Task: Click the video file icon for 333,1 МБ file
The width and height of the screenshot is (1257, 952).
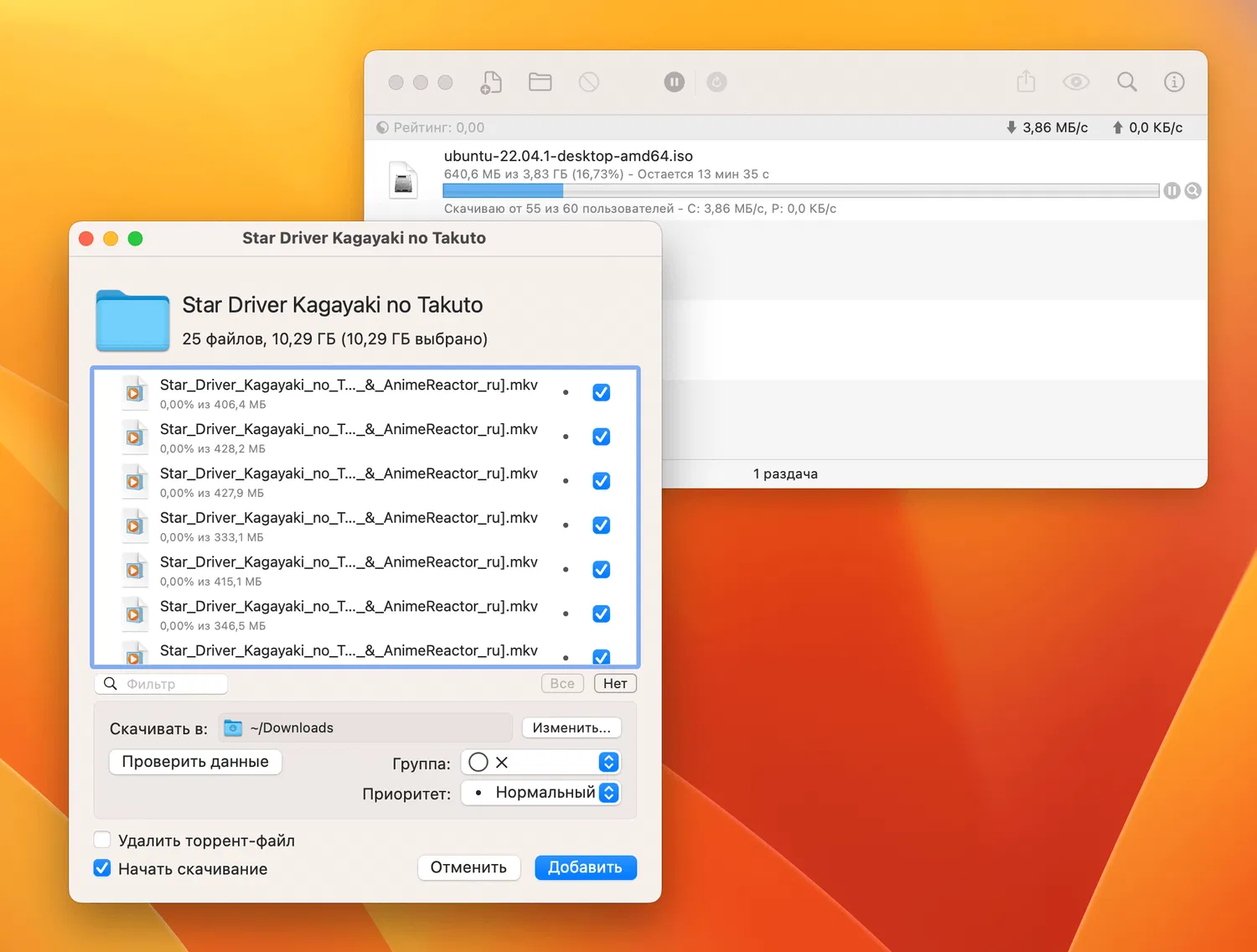Action: (134, 526)
